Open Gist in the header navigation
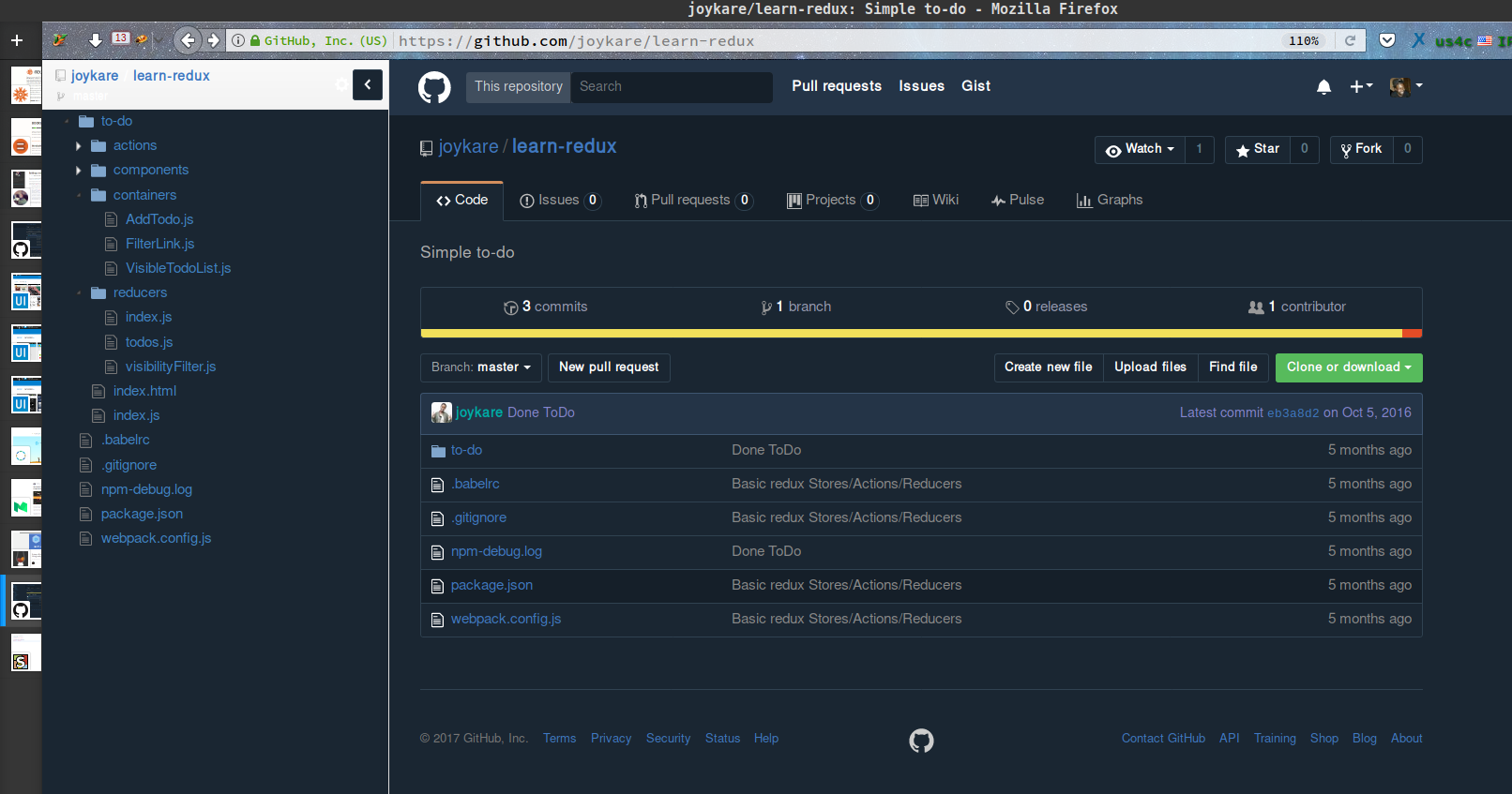The width and height of the screenshot is (1512, 794). point(975,86)
